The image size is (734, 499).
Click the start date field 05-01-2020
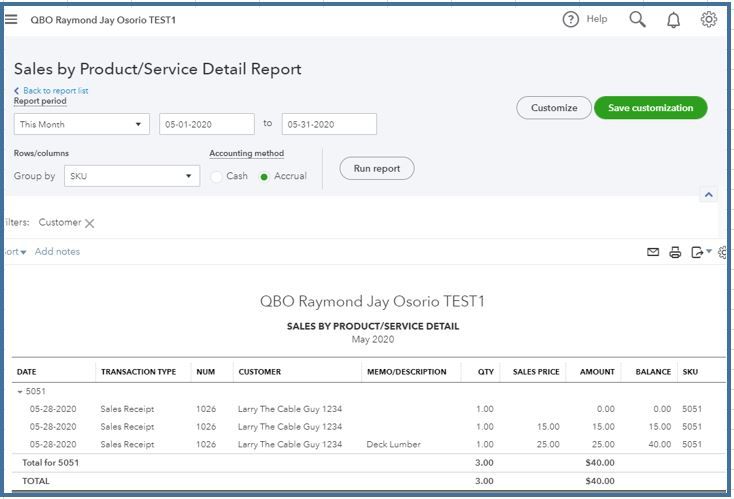click(x=207, y=124)
